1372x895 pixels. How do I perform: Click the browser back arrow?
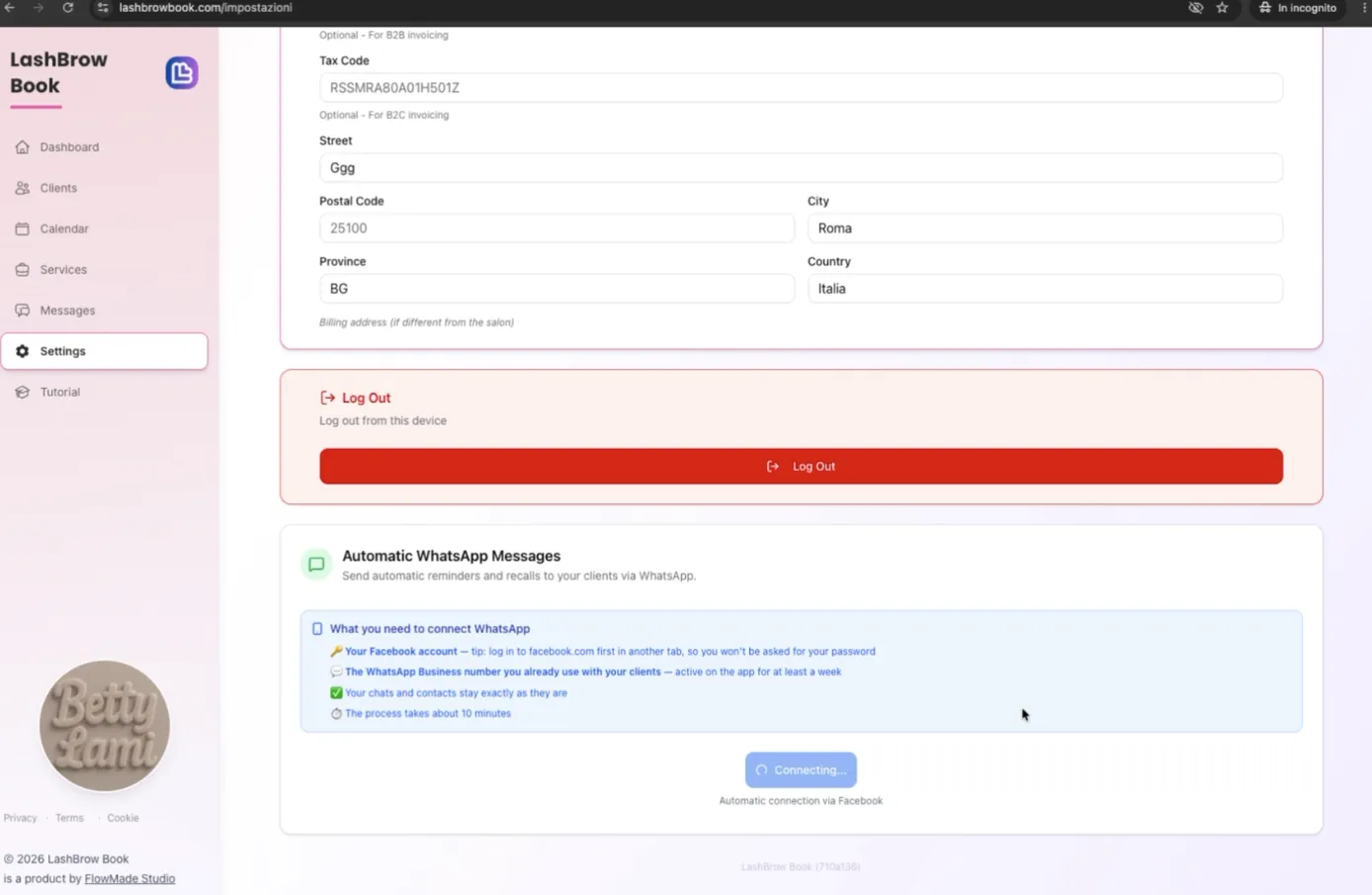point(10,8)
